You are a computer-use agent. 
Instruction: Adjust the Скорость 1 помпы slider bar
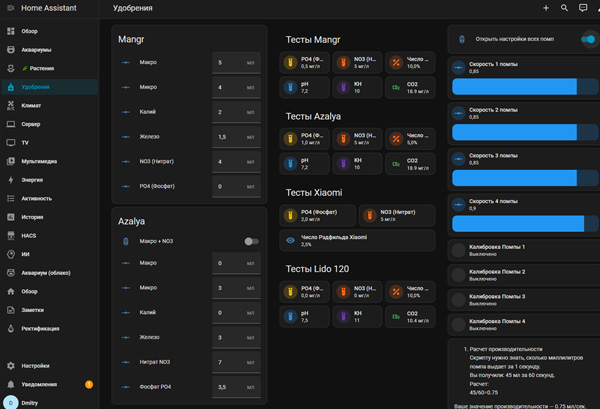click(525, 86)
